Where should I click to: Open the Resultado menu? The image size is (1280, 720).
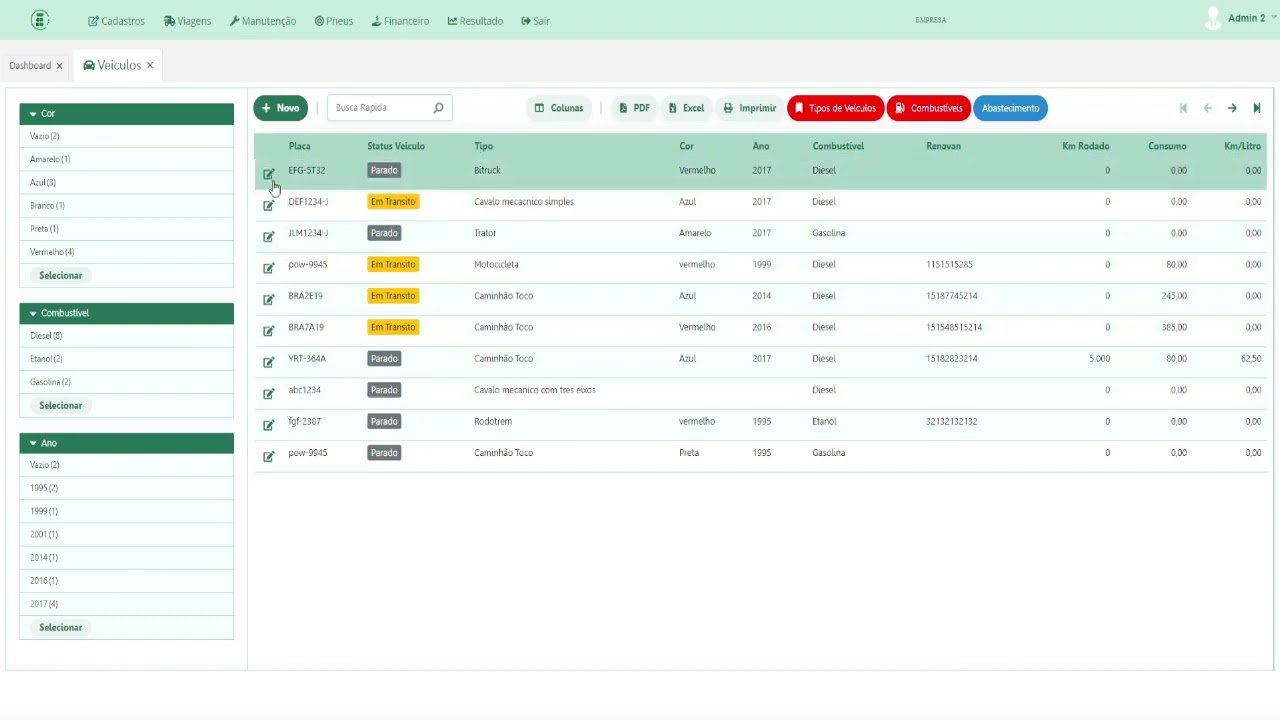(x=475, y=21)
